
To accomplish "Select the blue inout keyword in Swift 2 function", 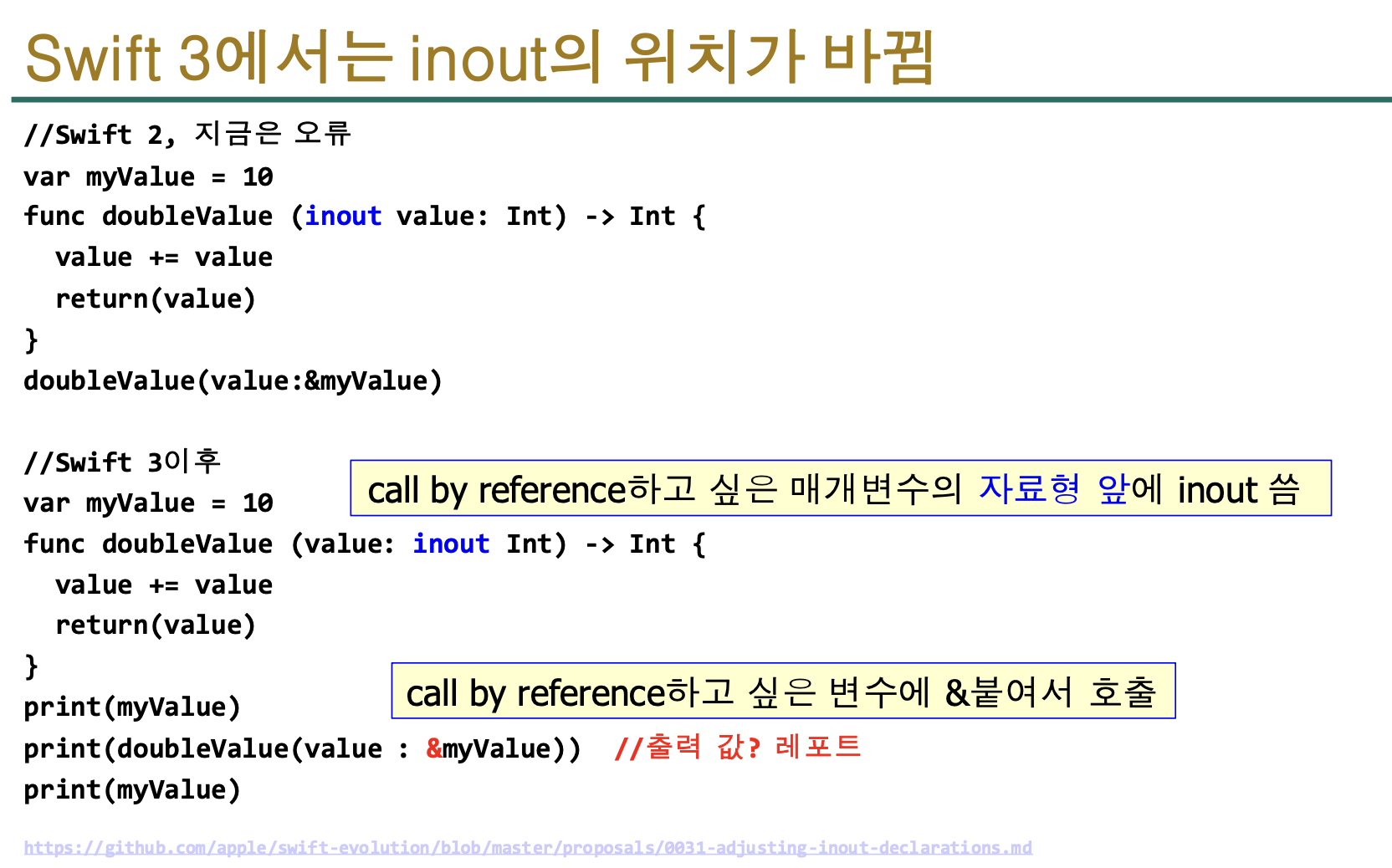I will (x=343, y=217).
